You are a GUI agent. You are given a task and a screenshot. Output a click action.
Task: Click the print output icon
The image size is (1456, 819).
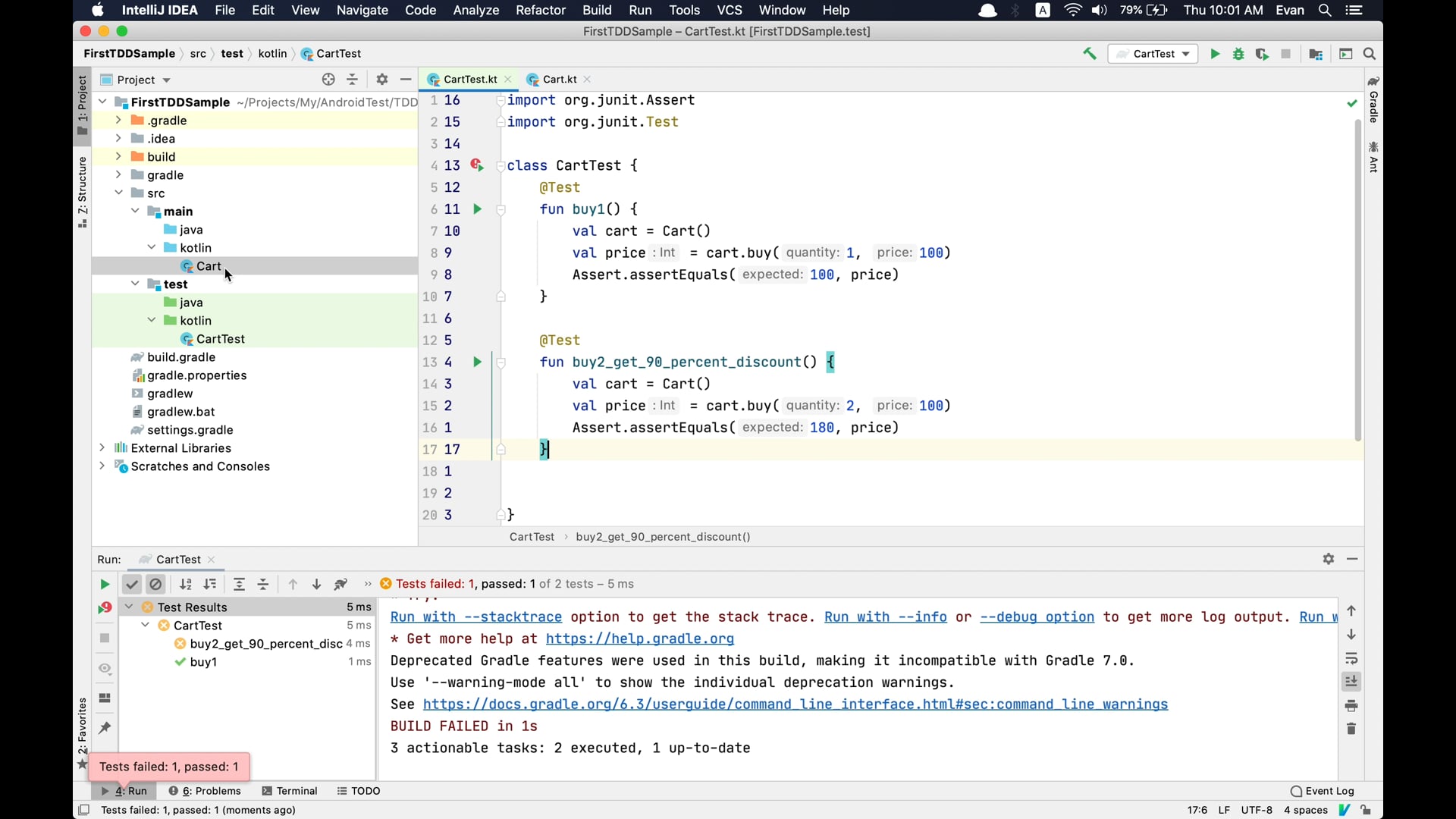pyautogui.click(x=1351, y=706)
